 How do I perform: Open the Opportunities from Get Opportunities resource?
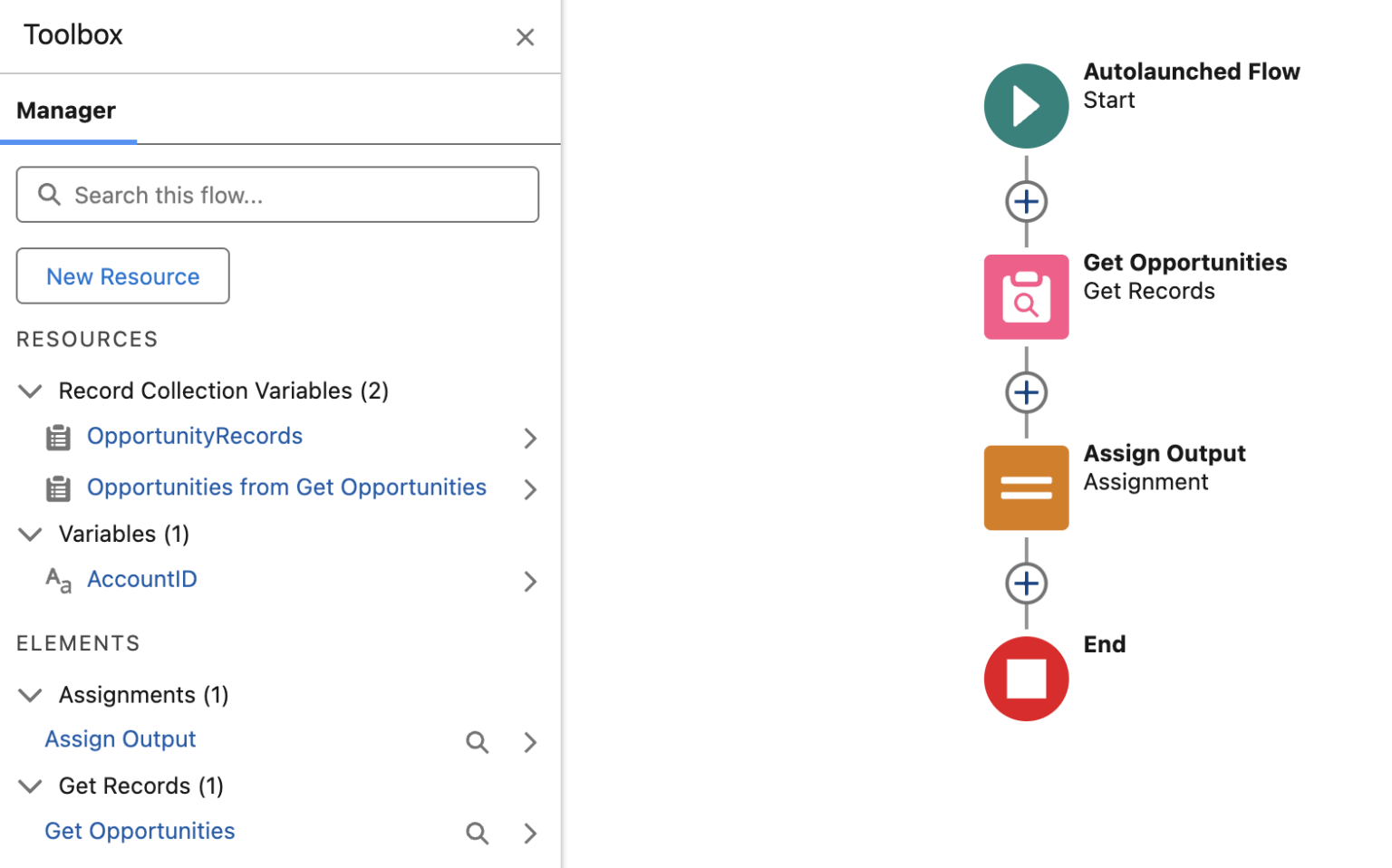(x=286, y=487)
